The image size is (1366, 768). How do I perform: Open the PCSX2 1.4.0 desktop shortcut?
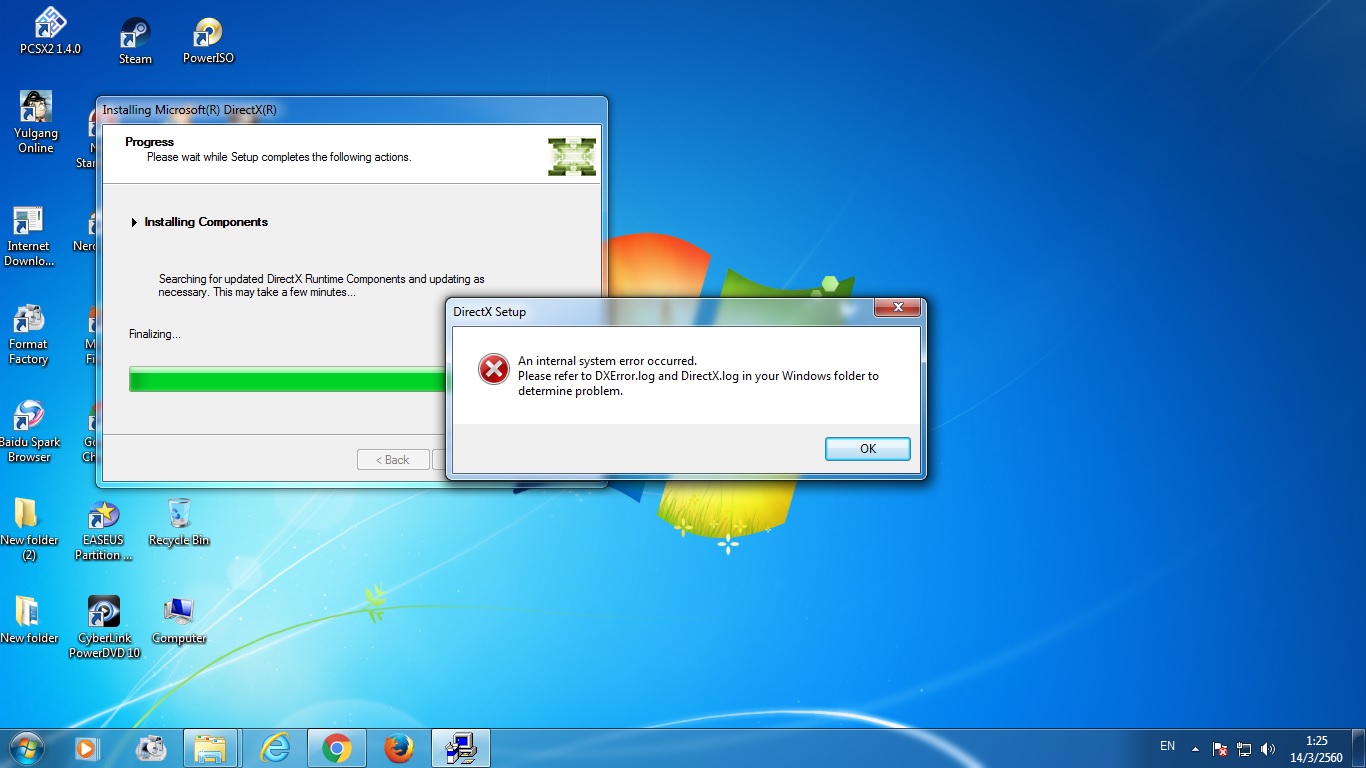[x=50, y=31]
